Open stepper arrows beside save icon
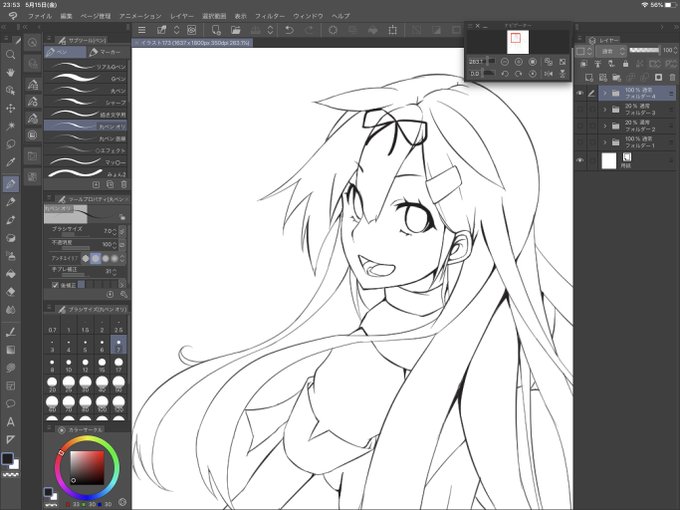This screenshot has height=510, width=680. 270,30
